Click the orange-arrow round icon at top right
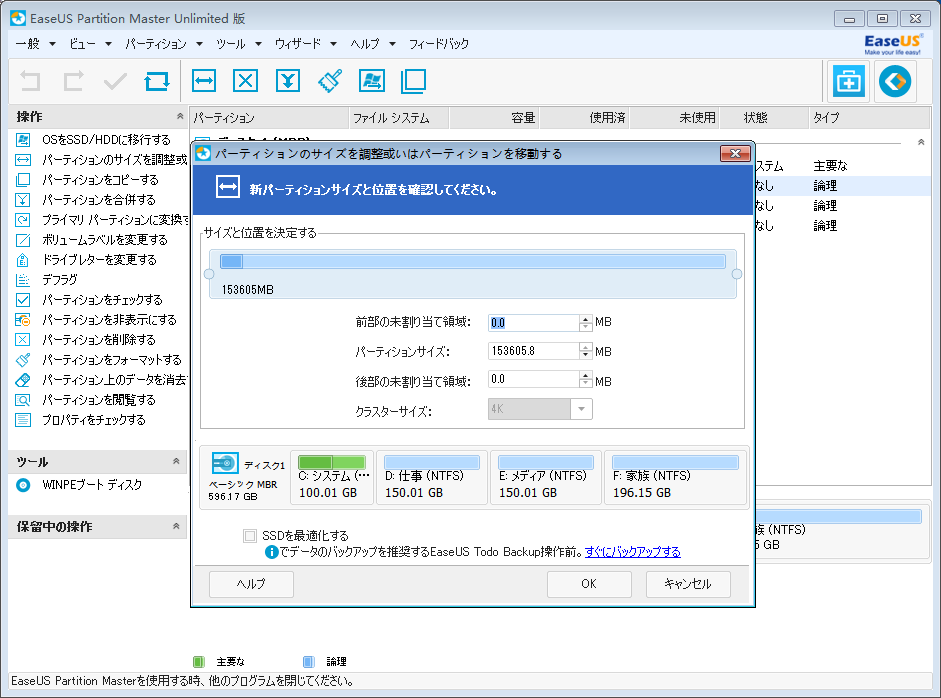The height and width of the screenshot is (698, 941). [x=895, y=81]
